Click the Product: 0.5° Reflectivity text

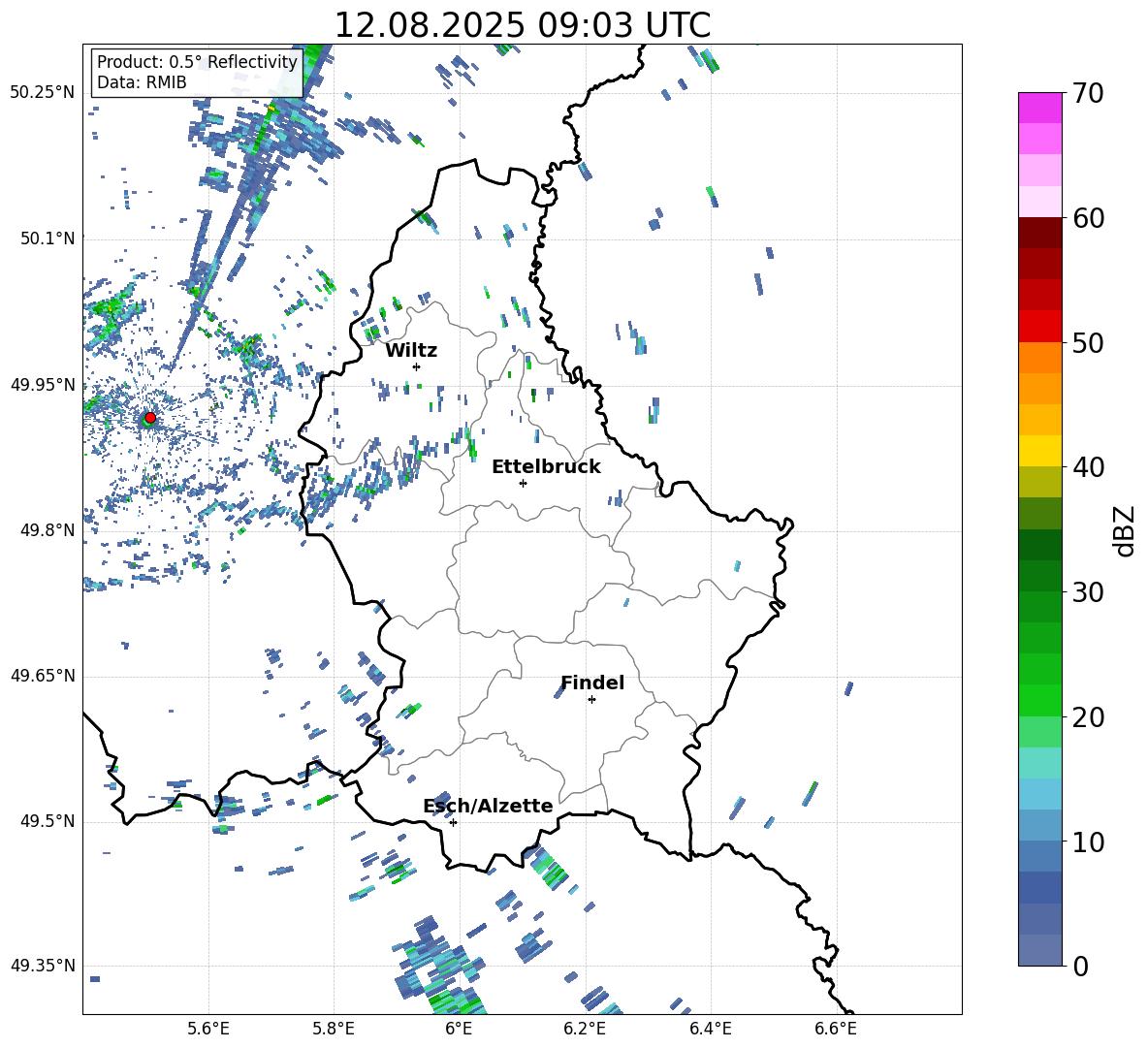(x=197, y=61)
